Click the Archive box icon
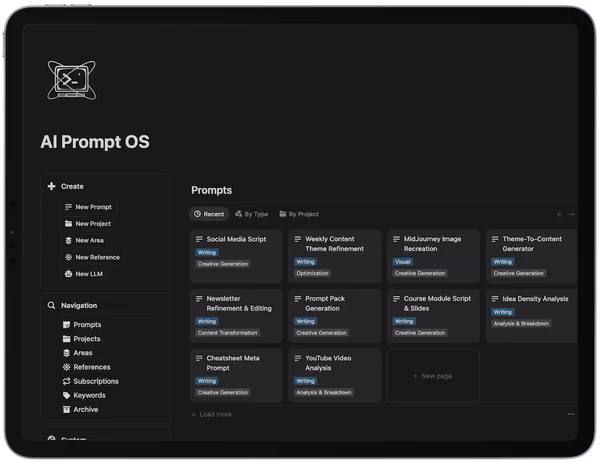Viewport: 600px width, 462px height. 66,410
